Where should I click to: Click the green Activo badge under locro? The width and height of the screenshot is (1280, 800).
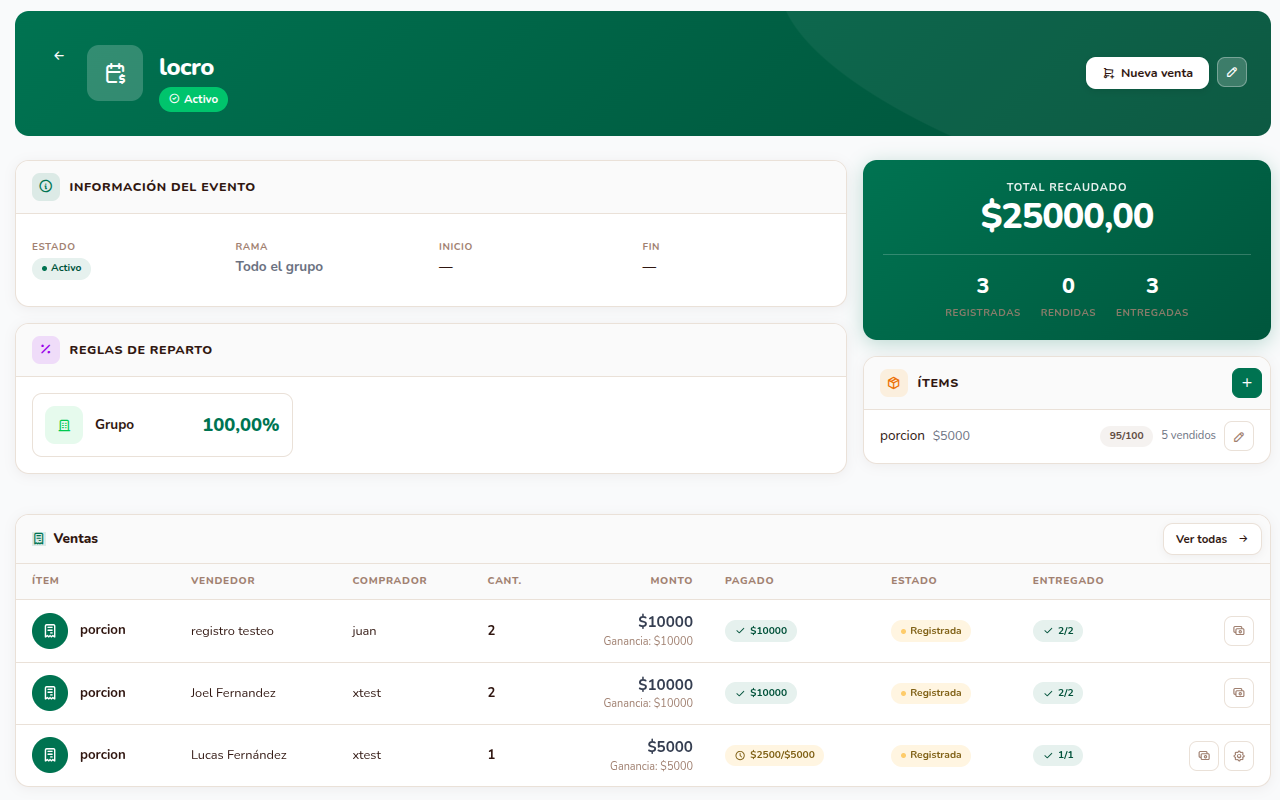[x=193, y=99]
